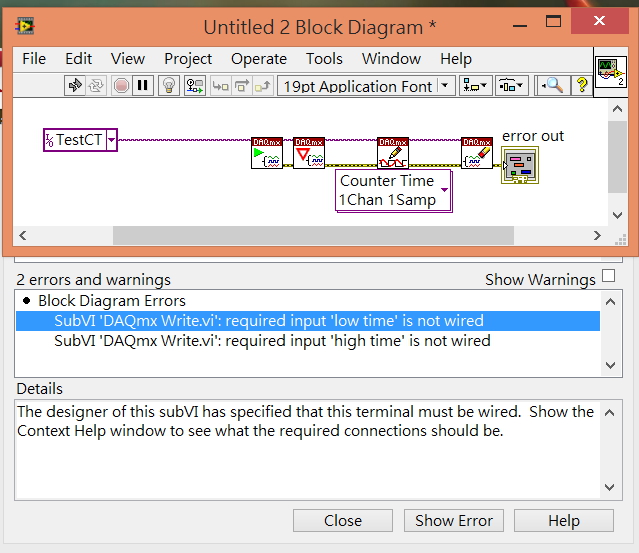Click the VI icon pane in corner
Screen dimensions: 639x553
(x=610, y=72)
